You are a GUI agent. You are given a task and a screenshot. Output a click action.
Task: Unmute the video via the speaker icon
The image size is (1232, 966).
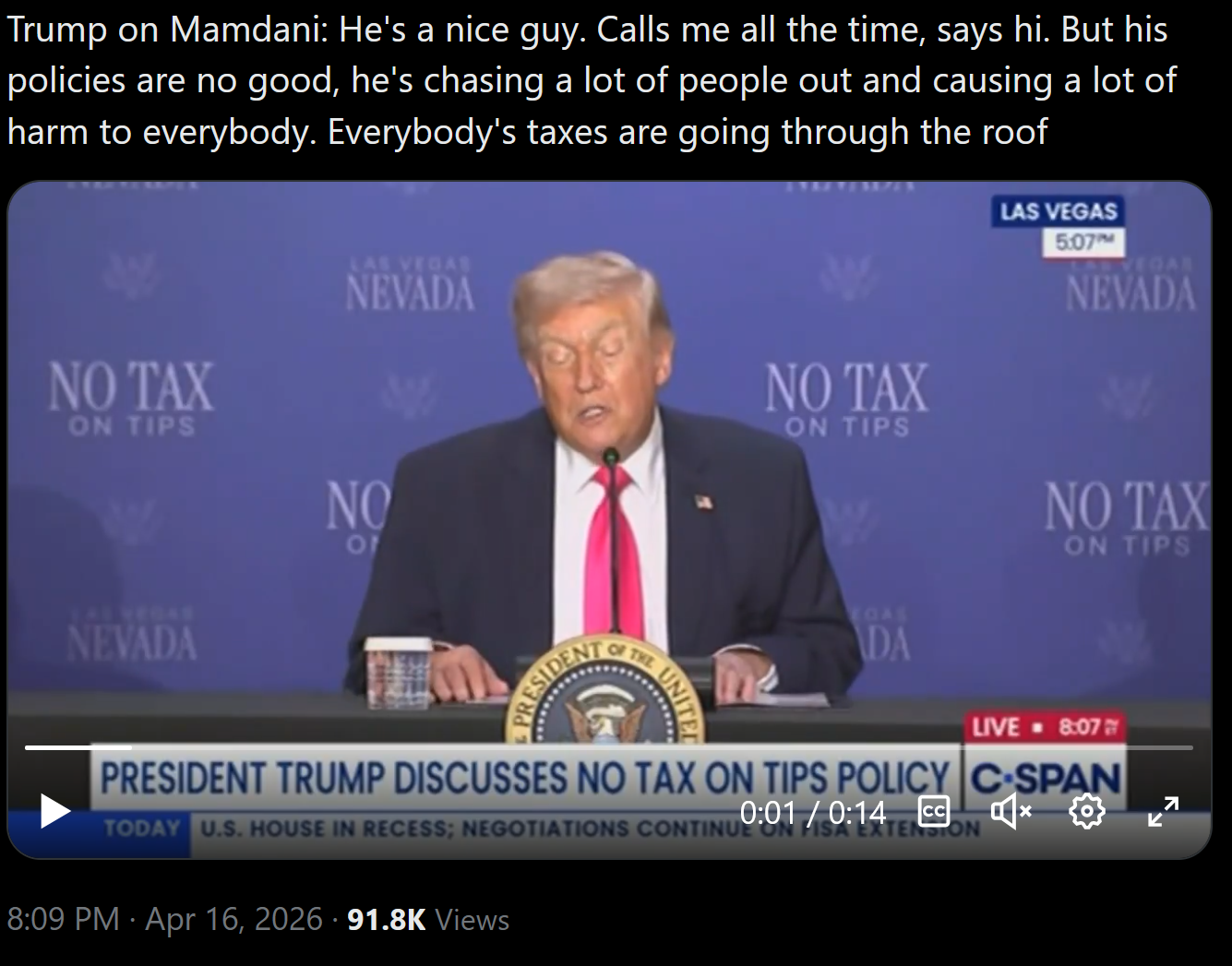(x=1011, y=812)
